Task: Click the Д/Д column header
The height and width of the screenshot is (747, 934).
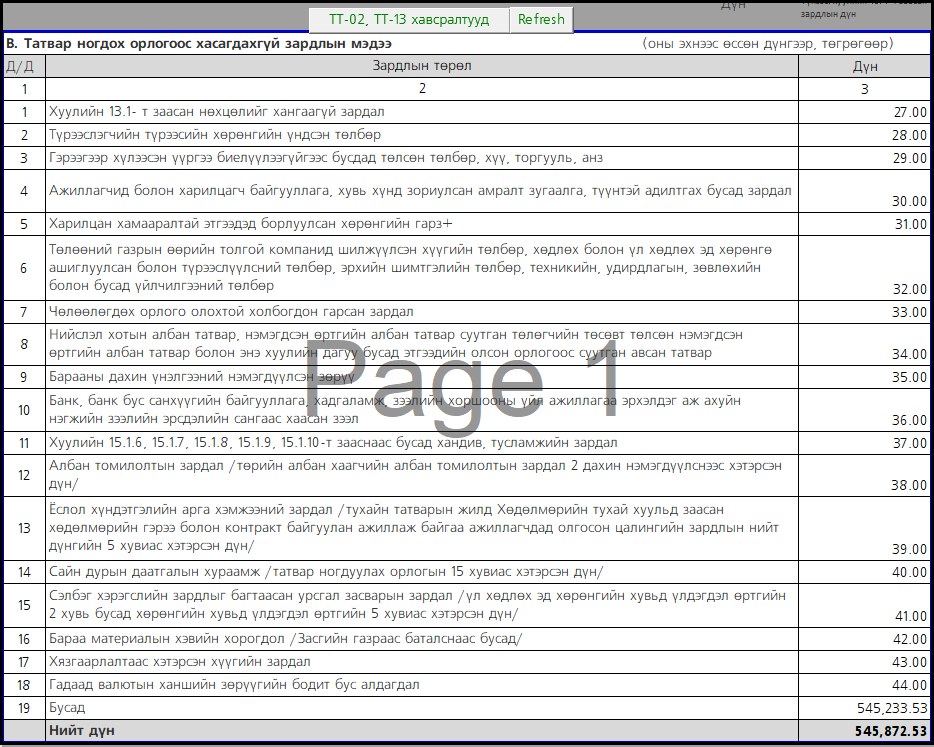Action: (24, 66)
